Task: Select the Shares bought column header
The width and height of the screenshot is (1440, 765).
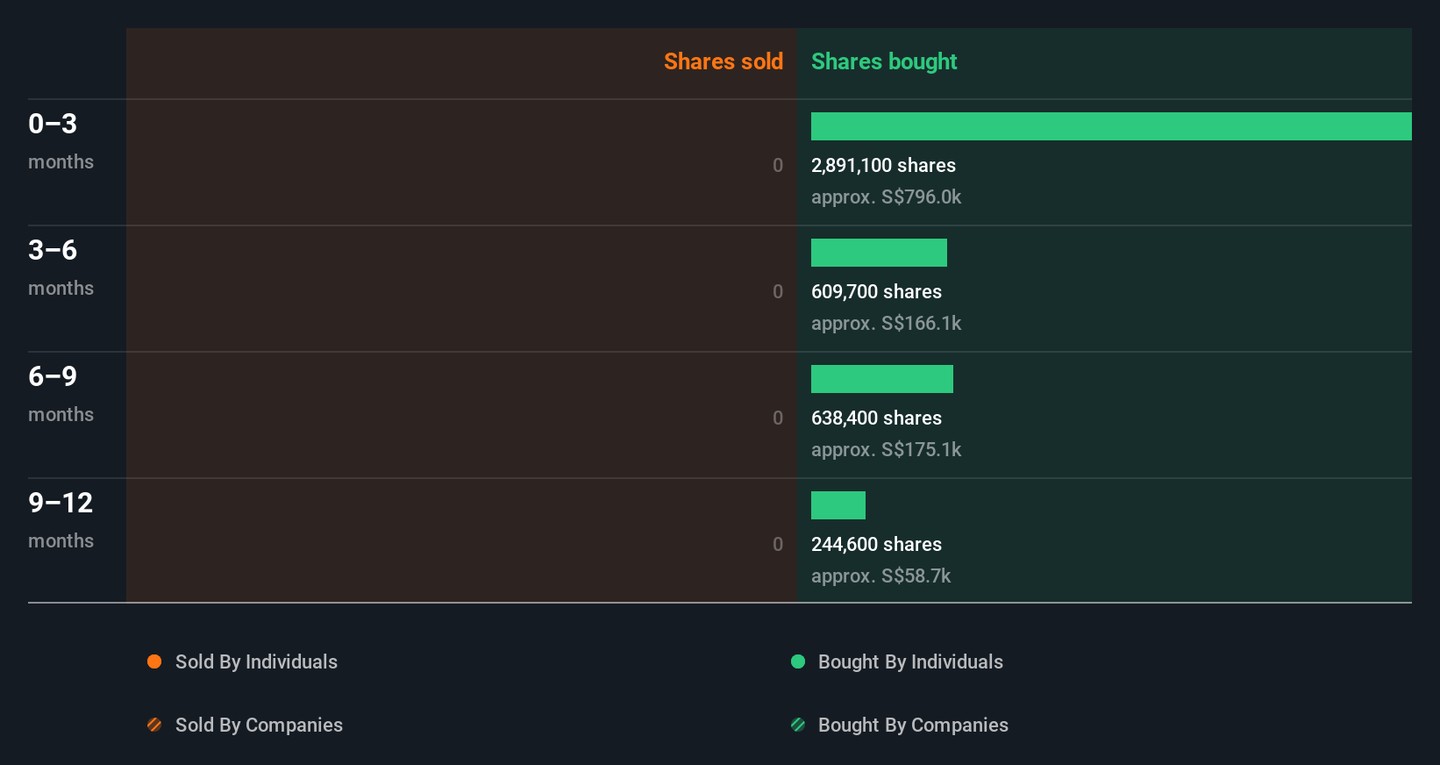Action: tap(884, 62)
